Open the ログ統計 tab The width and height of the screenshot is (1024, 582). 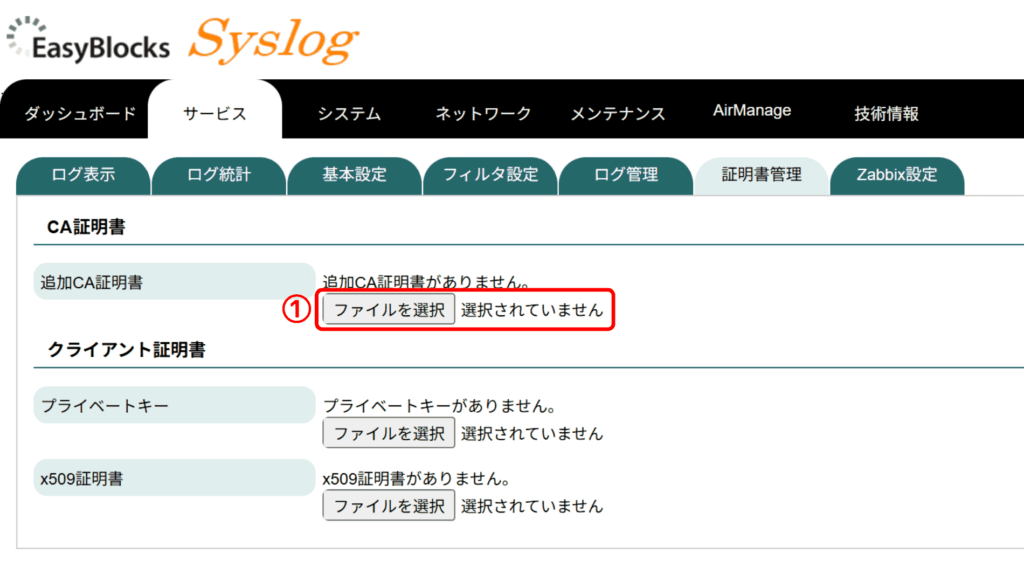219,175
